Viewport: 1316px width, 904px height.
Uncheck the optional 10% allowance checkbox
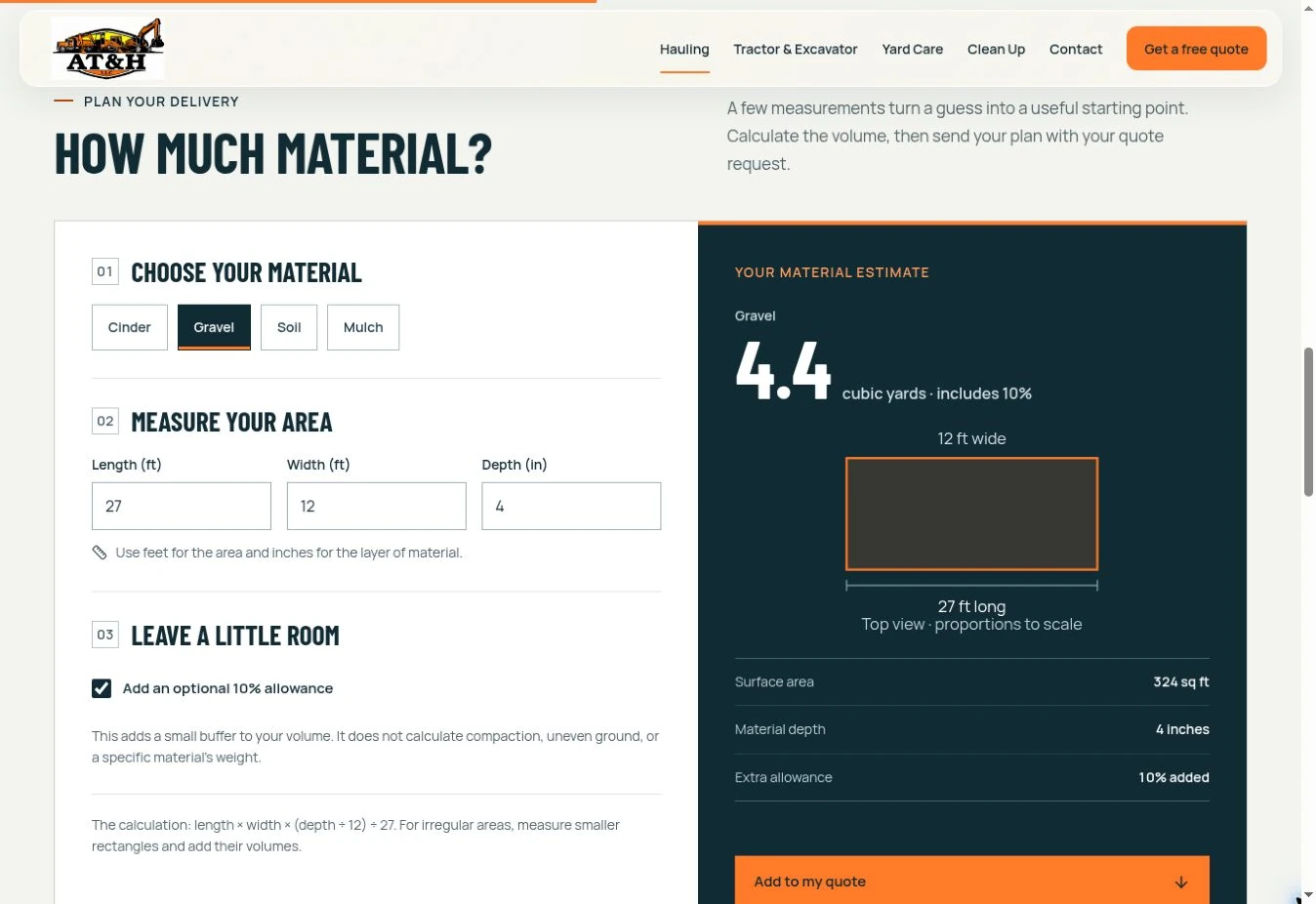click(x=102, y=688)
